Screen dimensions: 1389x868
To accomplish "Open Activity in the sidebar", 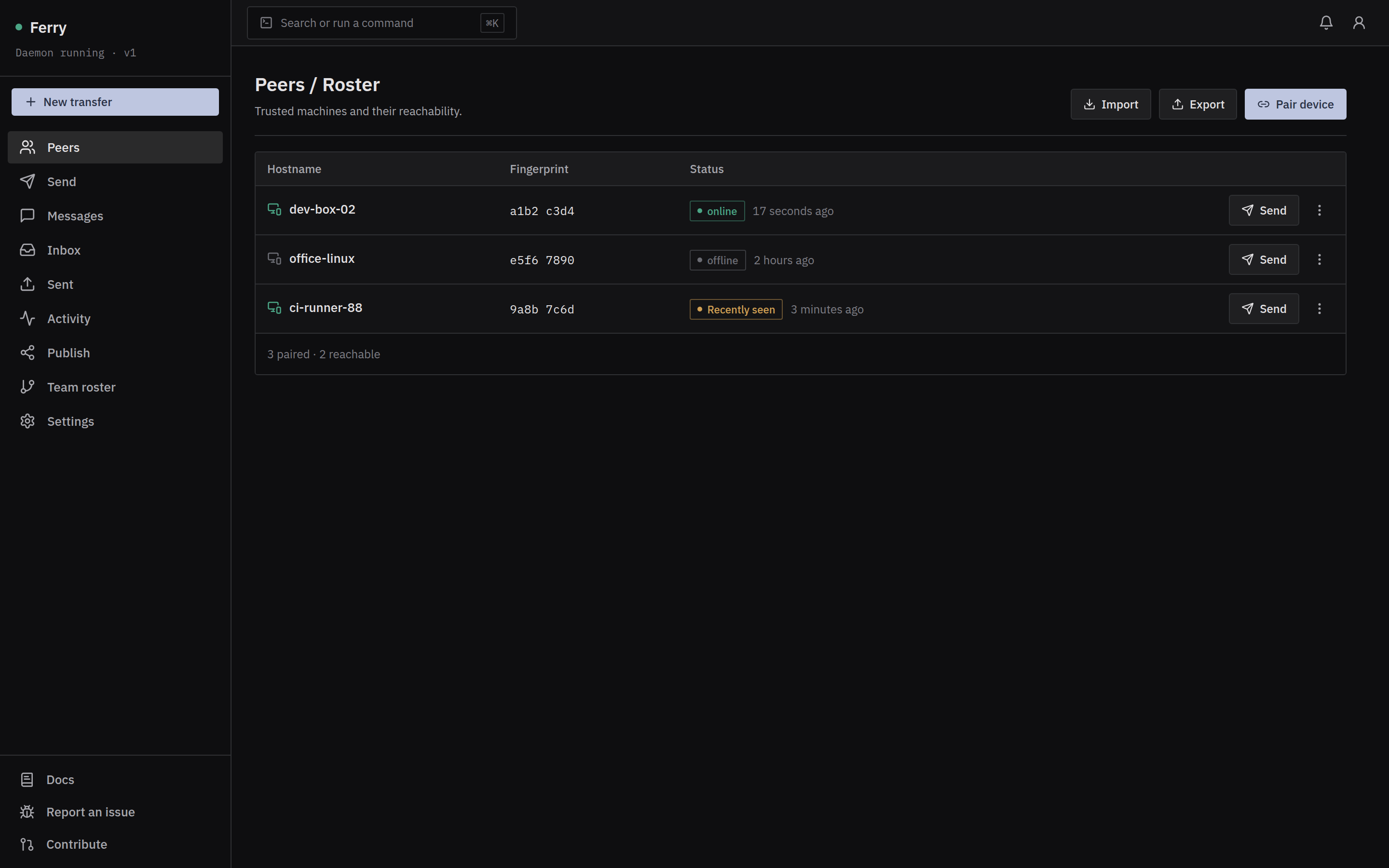I will coord(115,319).
